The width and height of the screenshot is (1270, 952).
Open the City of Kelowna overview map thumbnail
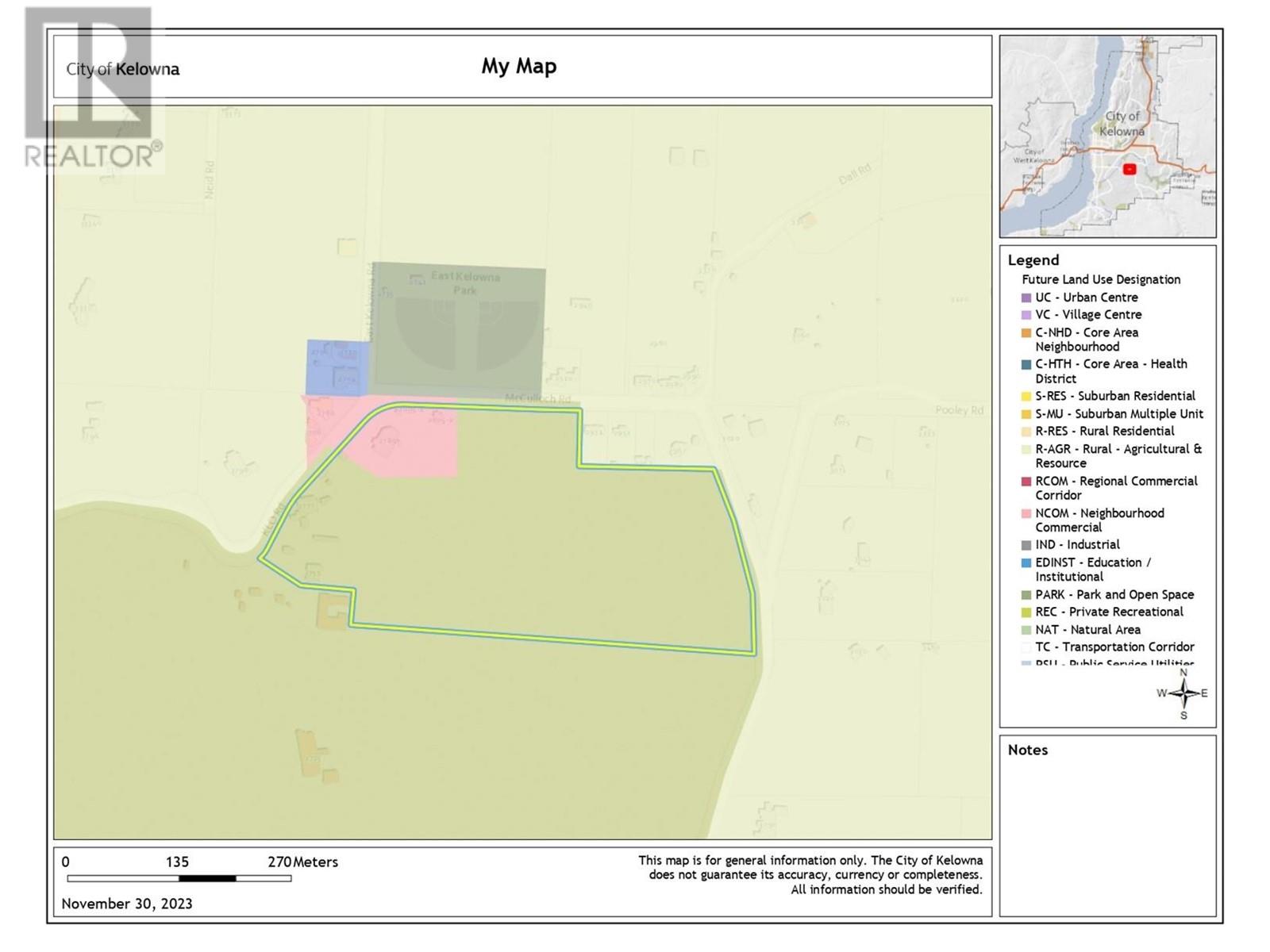click(1107, 136)
